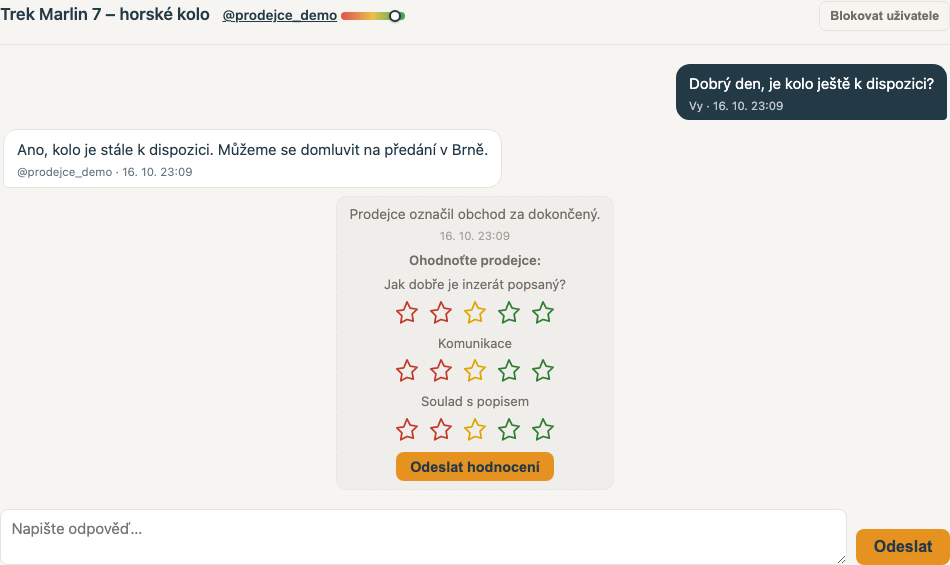Click the seller rating gradient slider knob

tap(394, 16)
